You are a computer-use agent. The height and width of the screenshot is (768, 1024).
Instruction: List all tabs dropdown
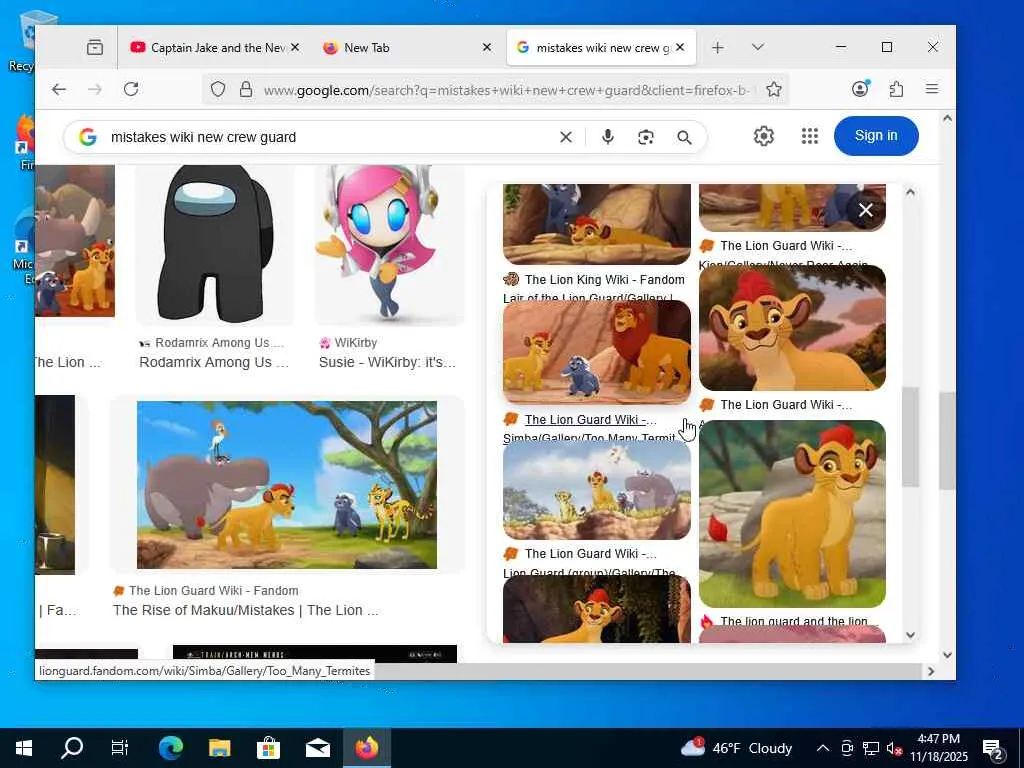758,47
